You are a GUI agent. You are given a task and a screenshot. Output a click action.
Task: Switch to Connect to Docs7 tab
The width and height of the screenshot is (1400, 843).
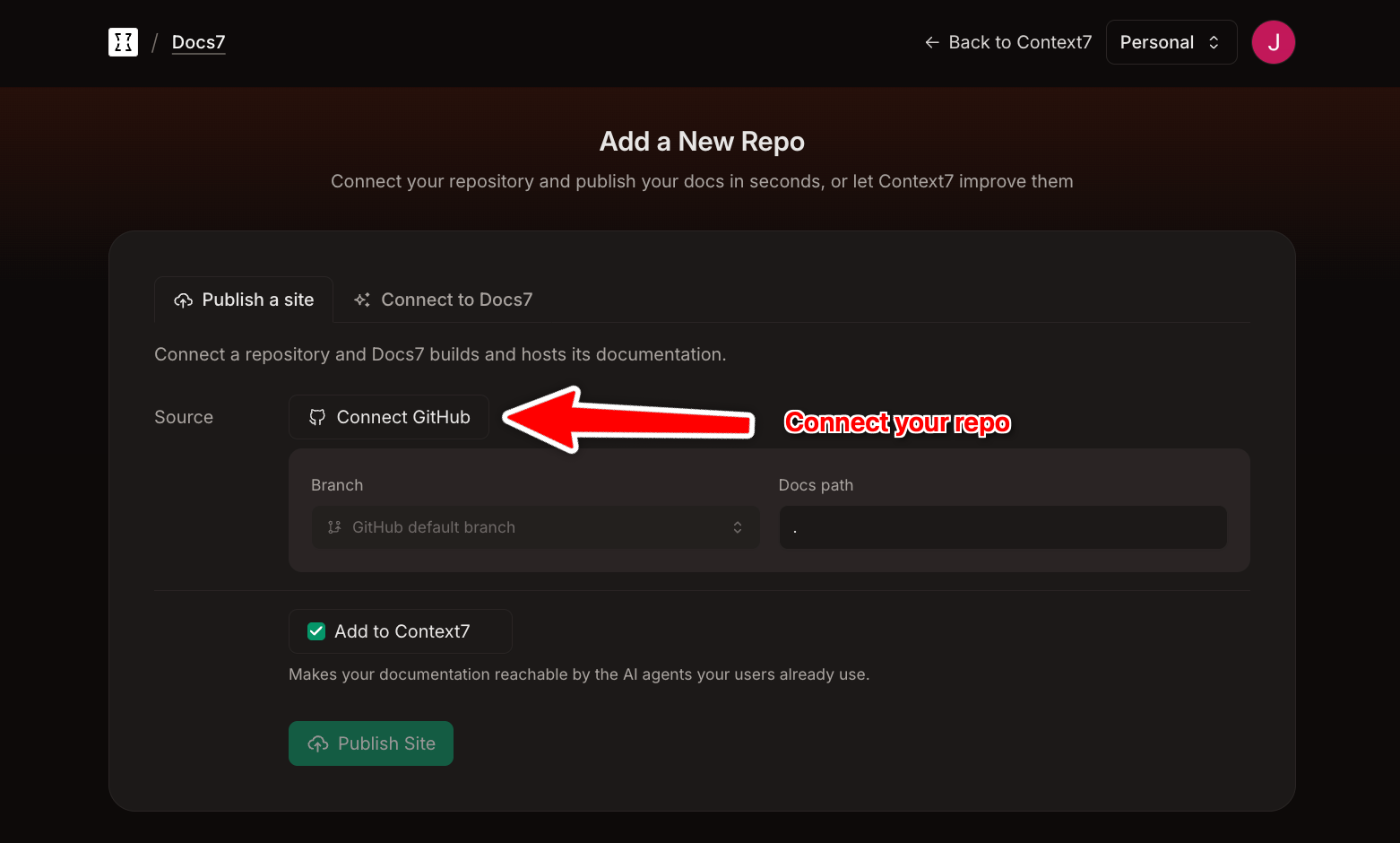[x=443, y=300]
